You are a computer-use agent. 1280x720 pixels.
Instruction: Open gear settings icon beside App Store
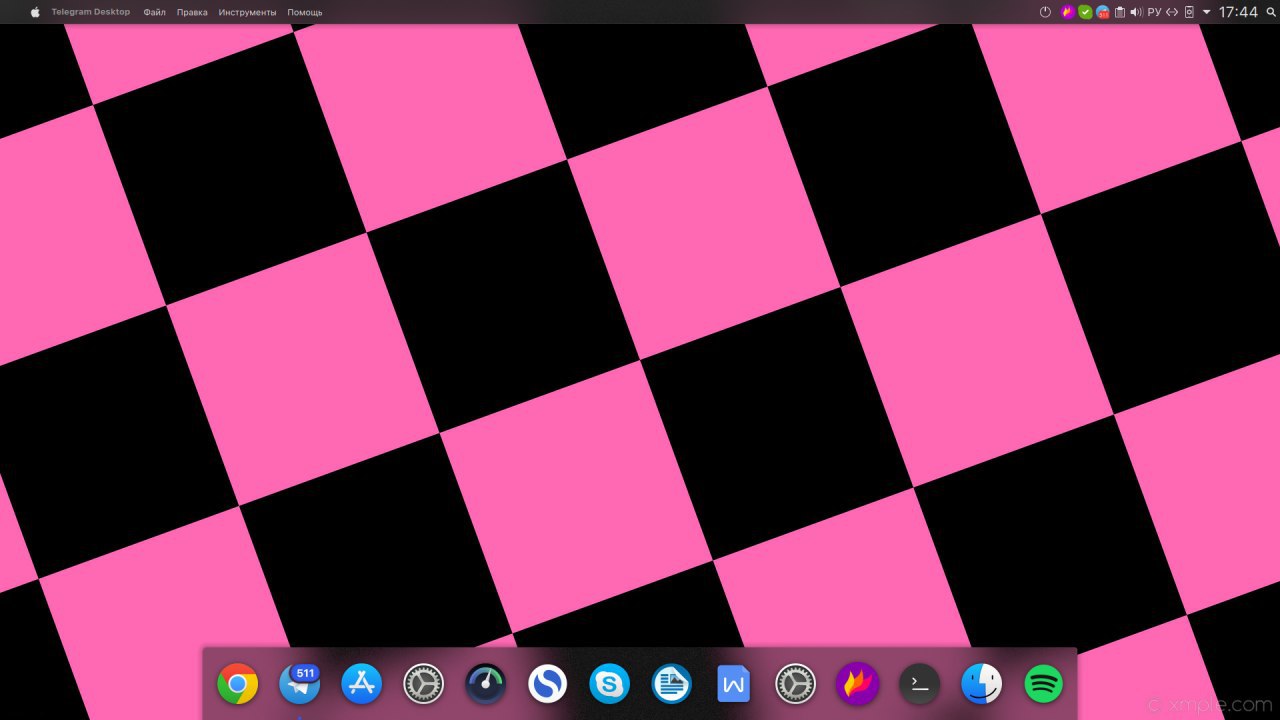point(423,684)
